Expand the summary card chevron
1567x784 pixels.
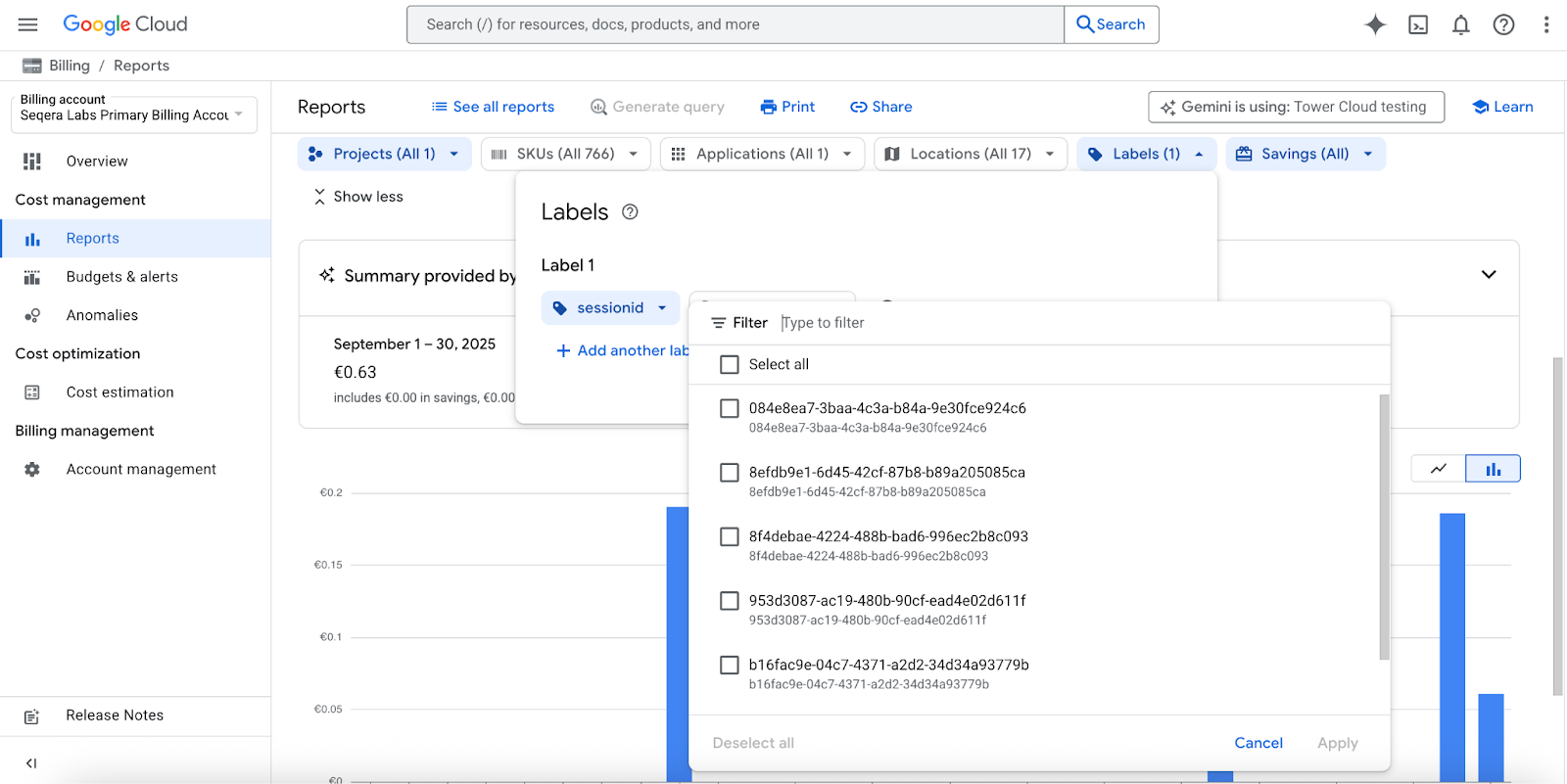(x=1489, y=275)
